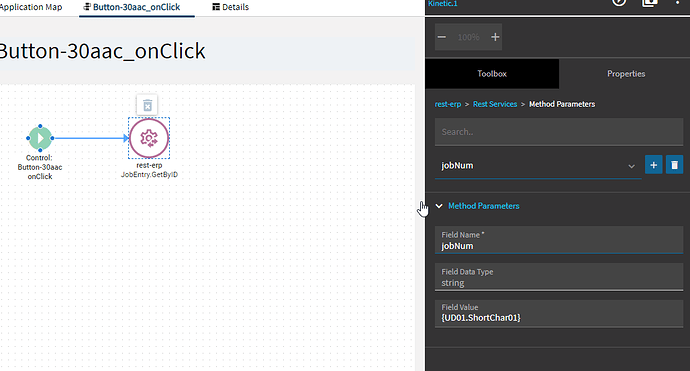
Task: Open the jobNum parameter dropdown
Action: click(x=538, y=166)
